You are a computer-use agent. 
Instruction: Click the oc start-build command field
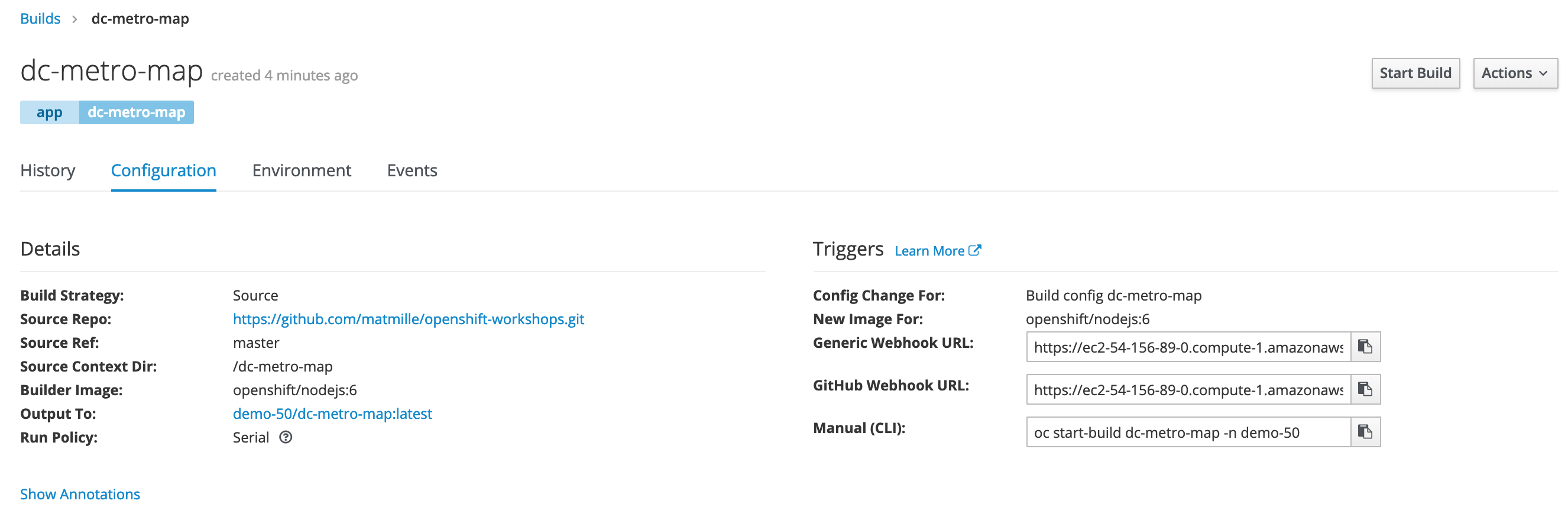click(1188, 432)
